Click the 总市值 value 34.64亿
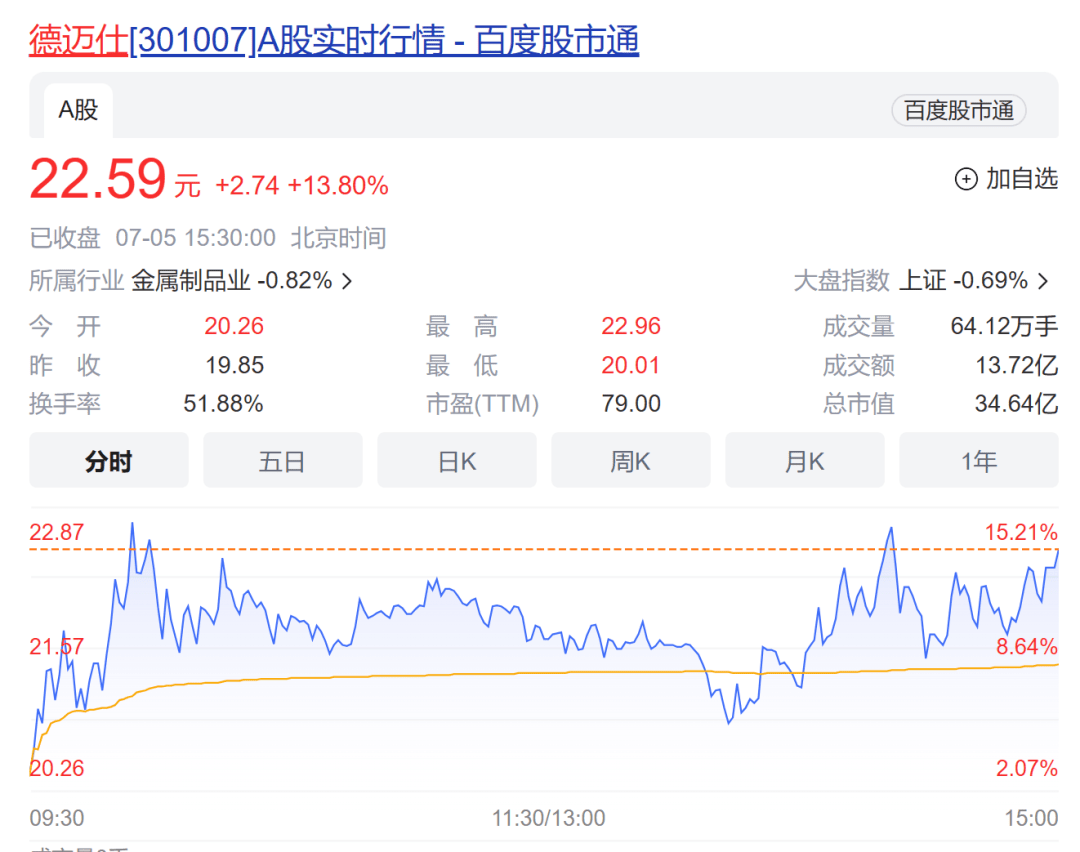Image resolution: width=1080 pixels, height=852 pixels. (x=1017, y=404)
